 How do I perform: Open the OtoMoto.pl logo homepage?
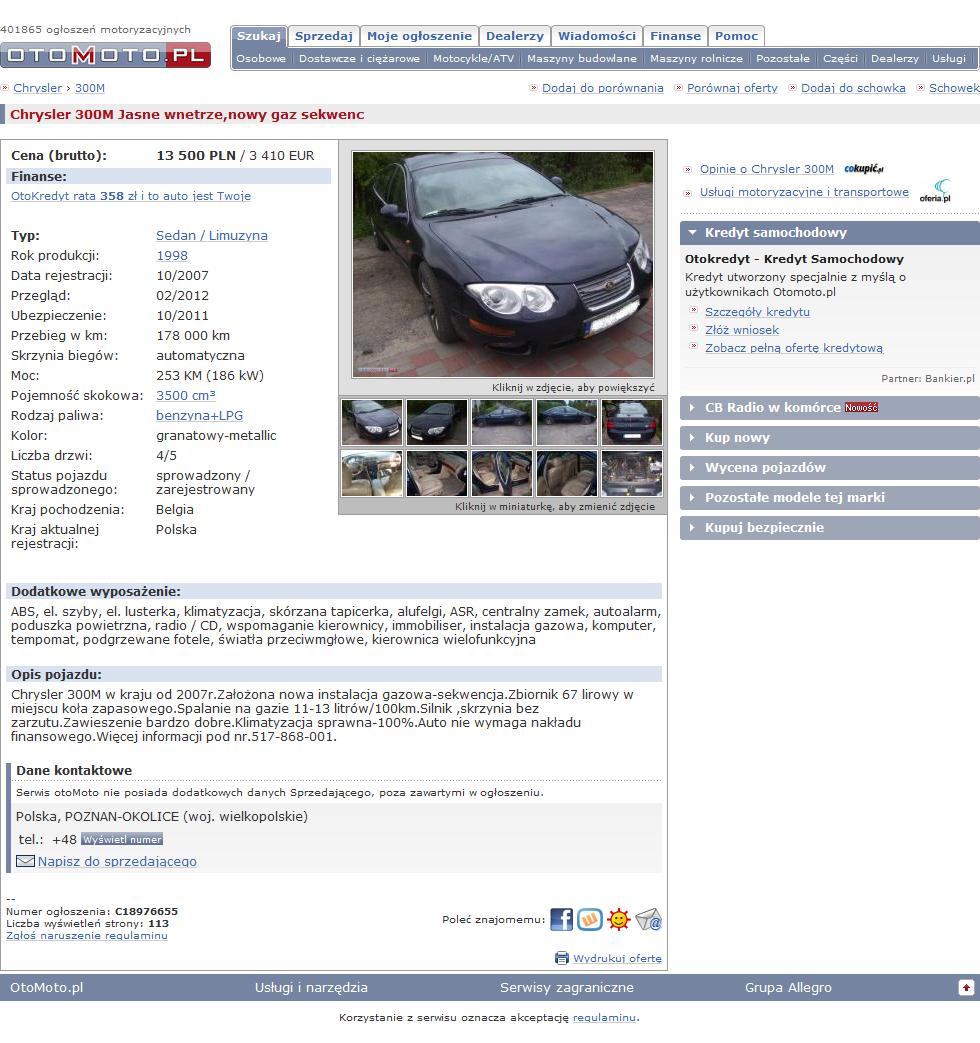(106, 55)
